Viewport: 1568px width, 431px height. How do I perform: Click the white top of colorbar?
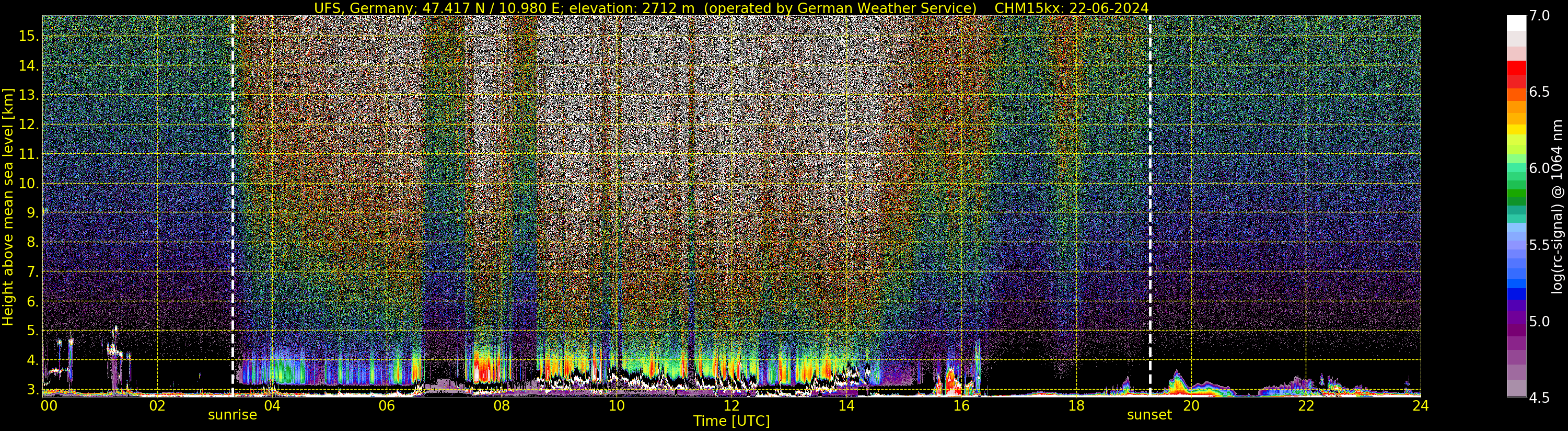1516,23
